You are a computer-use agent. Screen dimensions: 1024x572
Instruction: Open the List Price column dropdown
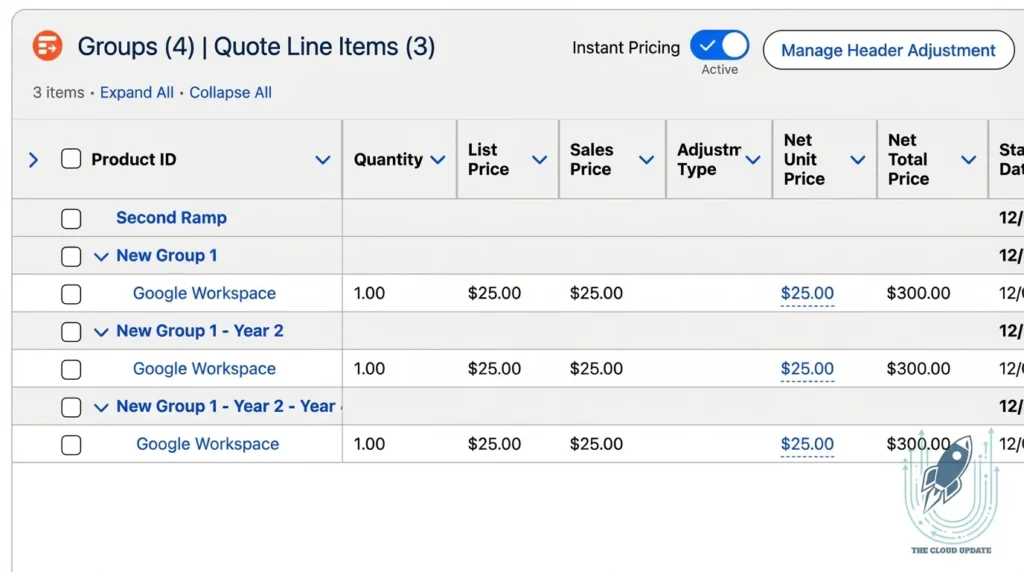(539, 160)
